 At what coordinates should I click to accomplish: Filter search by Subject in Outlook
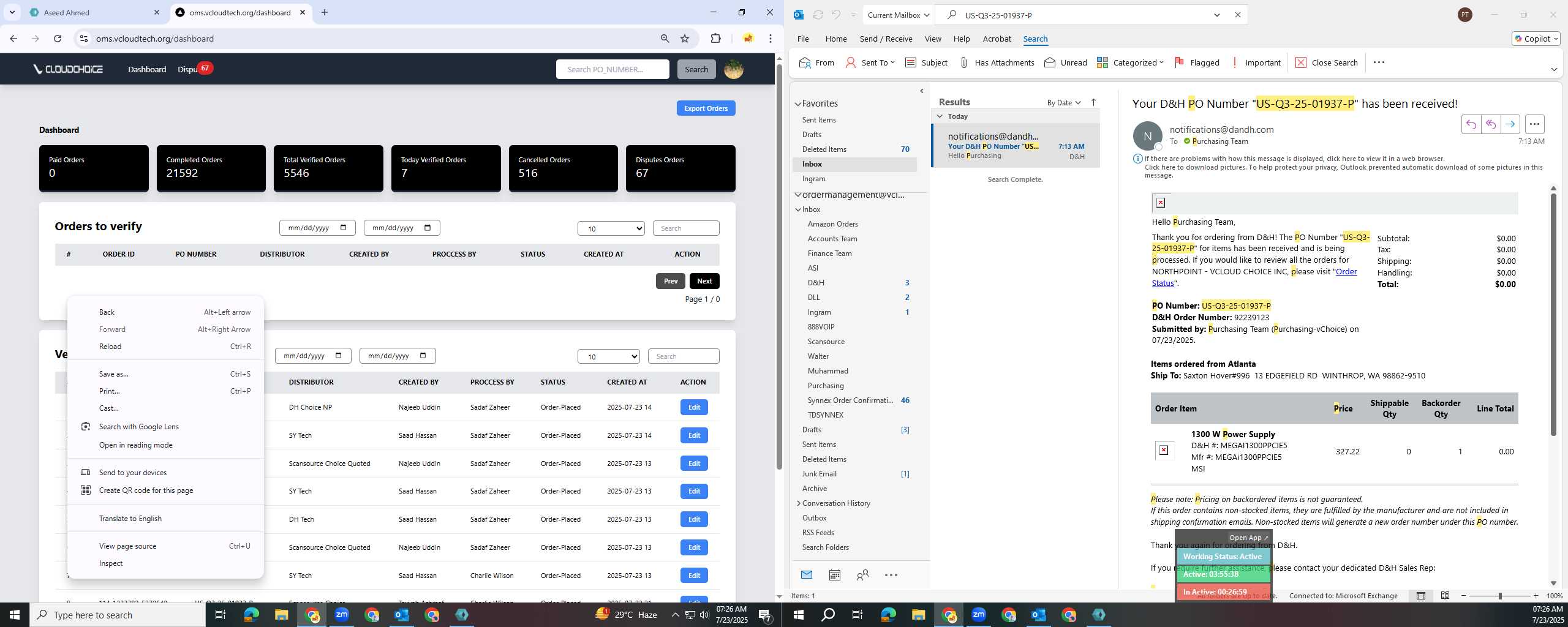pos(926,62)
